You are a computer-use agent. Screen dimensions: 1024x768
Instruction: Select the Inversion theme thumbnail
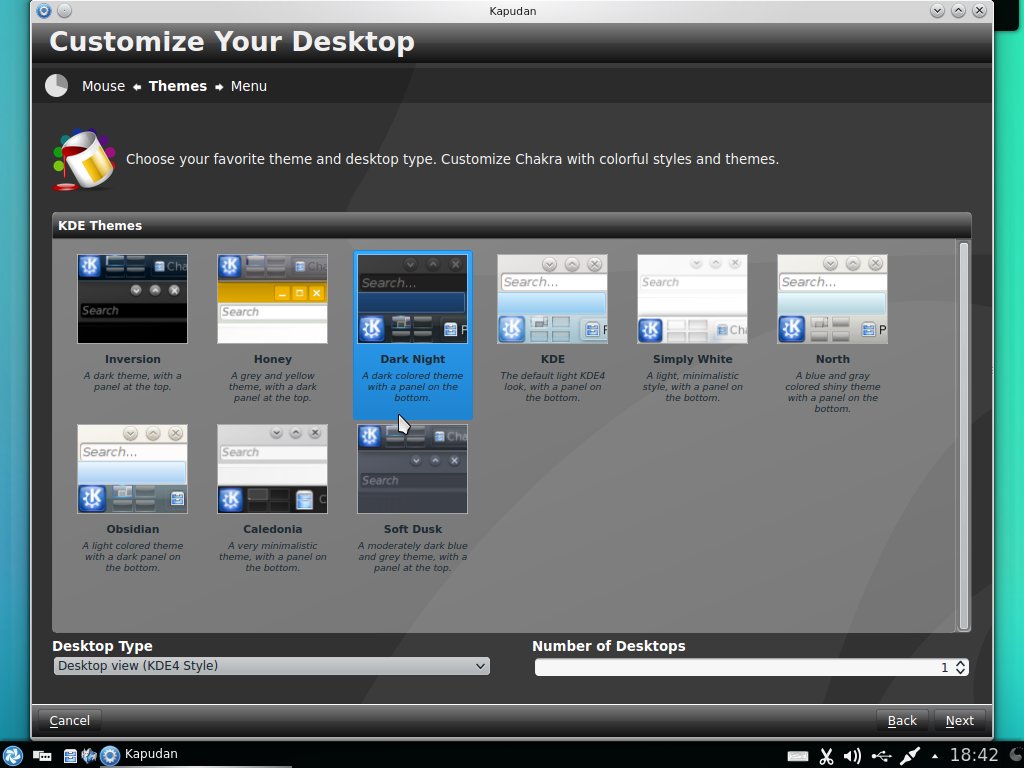pos(133,299)
